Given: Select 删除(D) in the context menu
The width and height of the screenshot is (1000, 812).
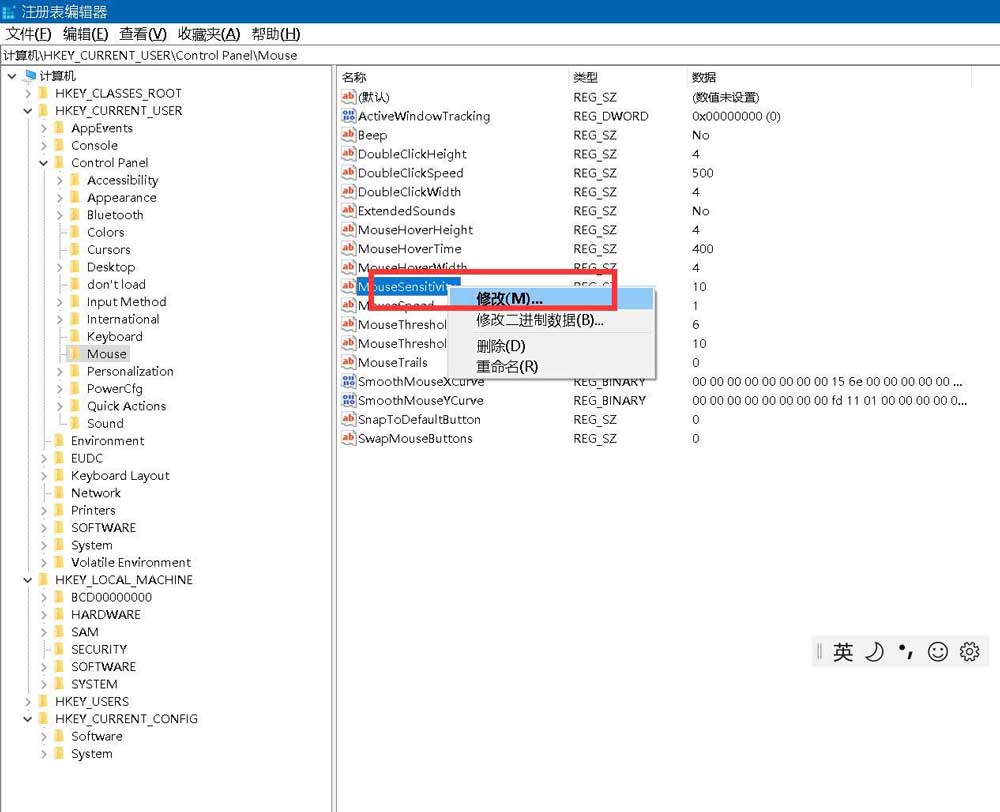Looking at the screenshot, I should tap(500, 346).
